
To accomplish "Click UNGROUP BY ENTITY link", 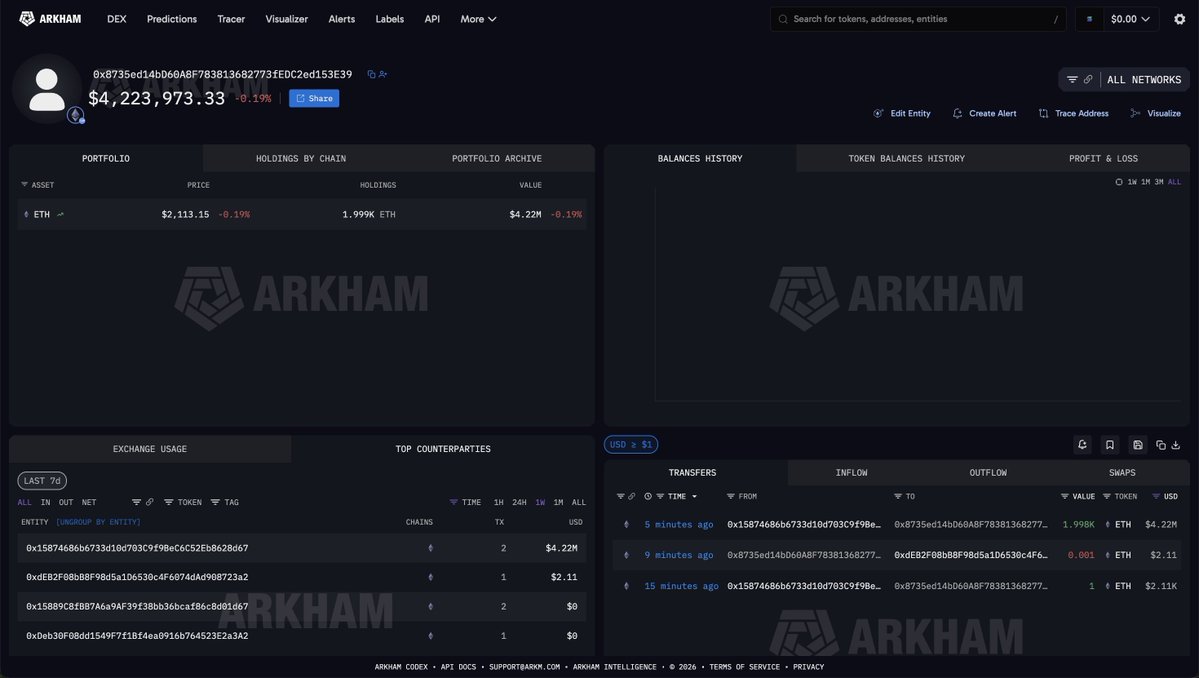I will (x=98, y=522).
